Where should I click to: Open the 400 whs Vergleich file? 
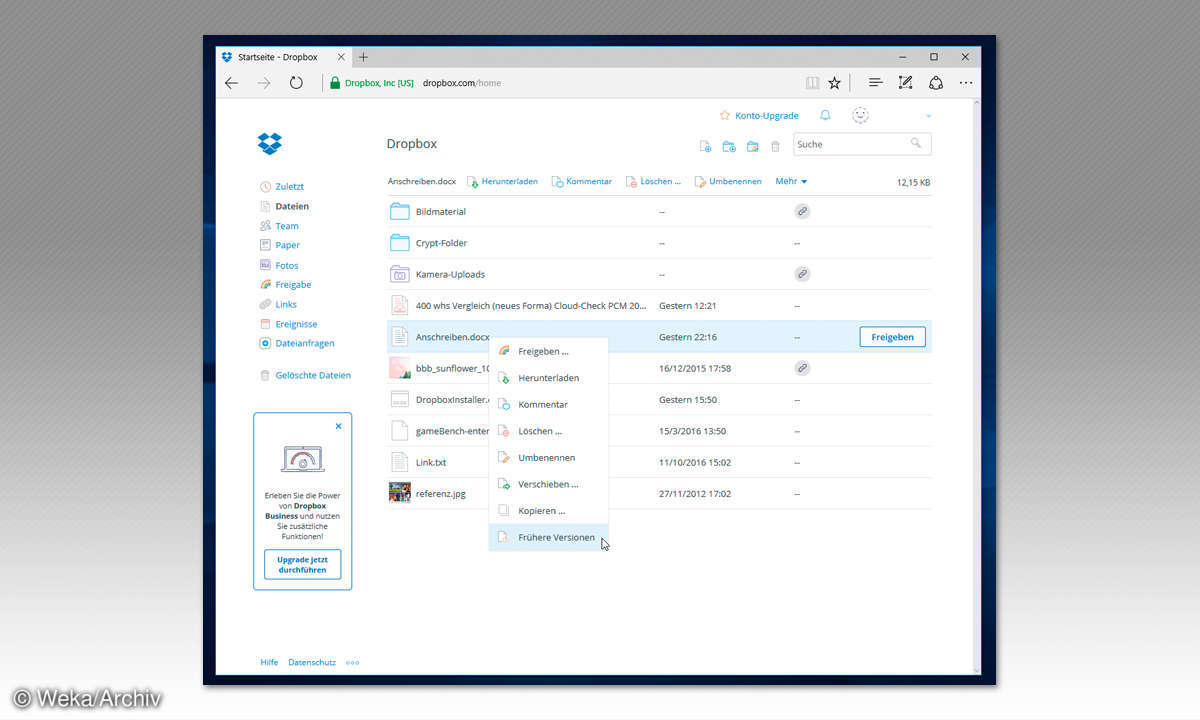[x=531, y=305]
